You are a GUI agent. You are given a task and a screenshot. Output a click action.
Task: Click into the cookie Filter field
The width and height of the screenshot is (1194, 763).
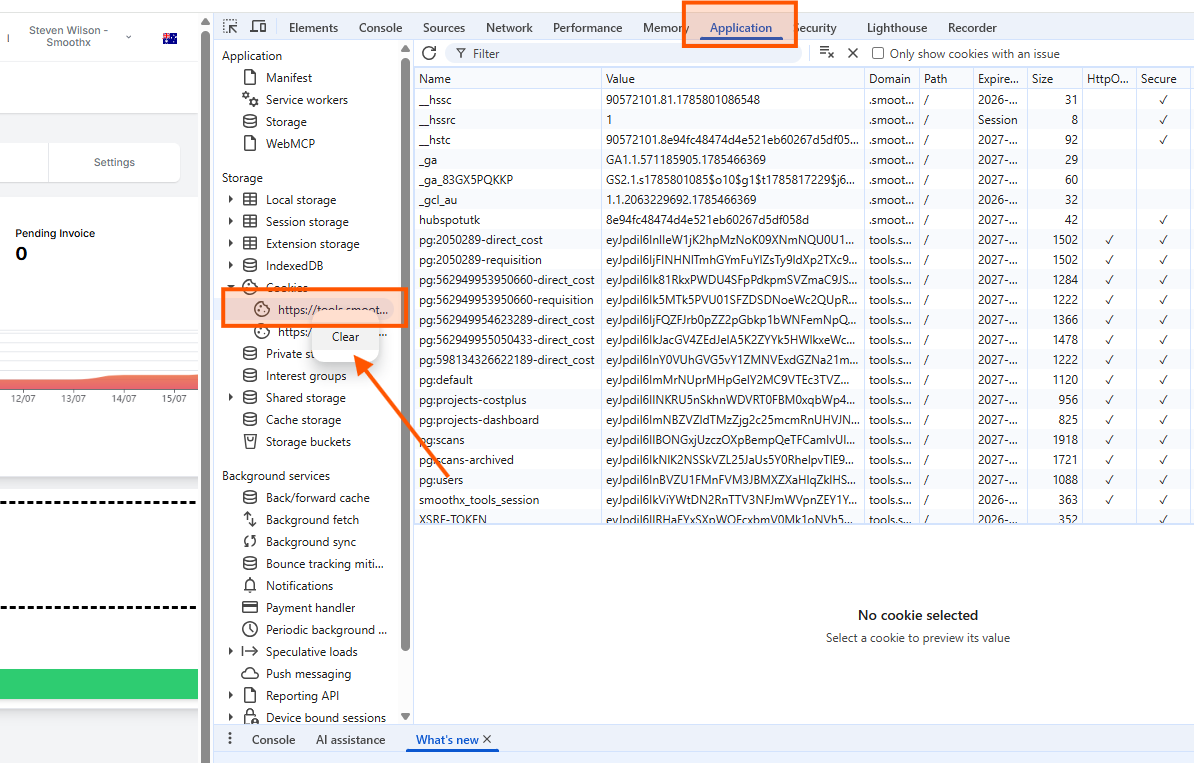click(x=624, y=53)
